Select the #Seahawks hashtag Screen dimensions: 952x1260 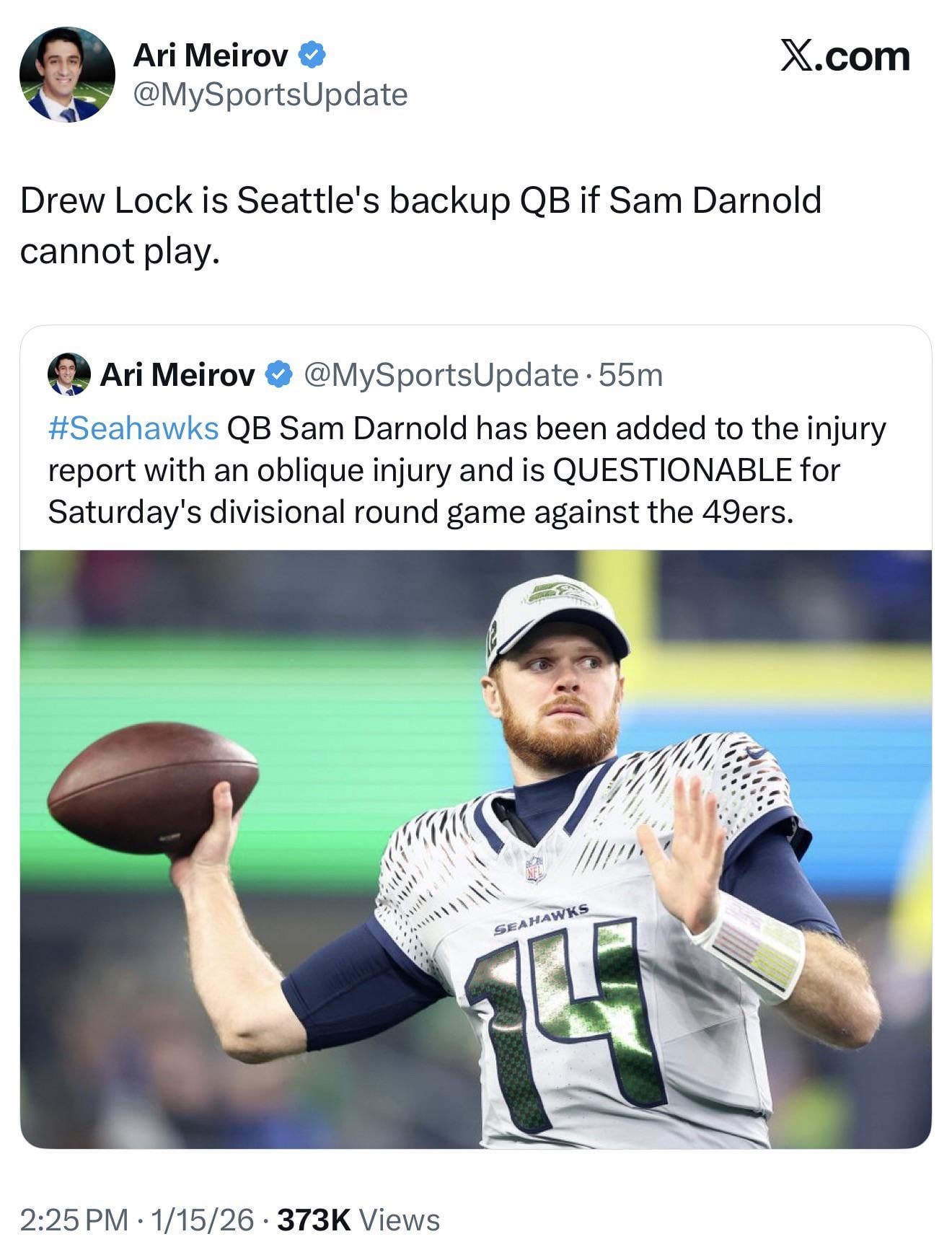pyautogui.click(x=133, y=428)
